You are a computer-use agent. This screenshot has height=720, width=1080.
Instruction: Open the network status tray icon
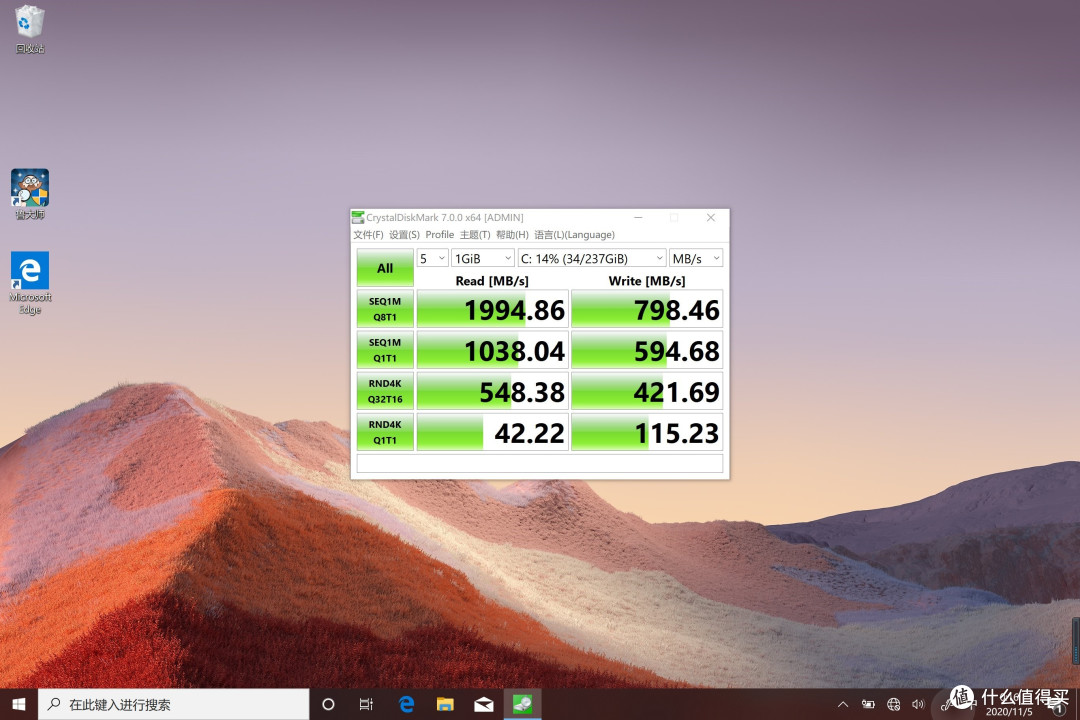(893, 704)
